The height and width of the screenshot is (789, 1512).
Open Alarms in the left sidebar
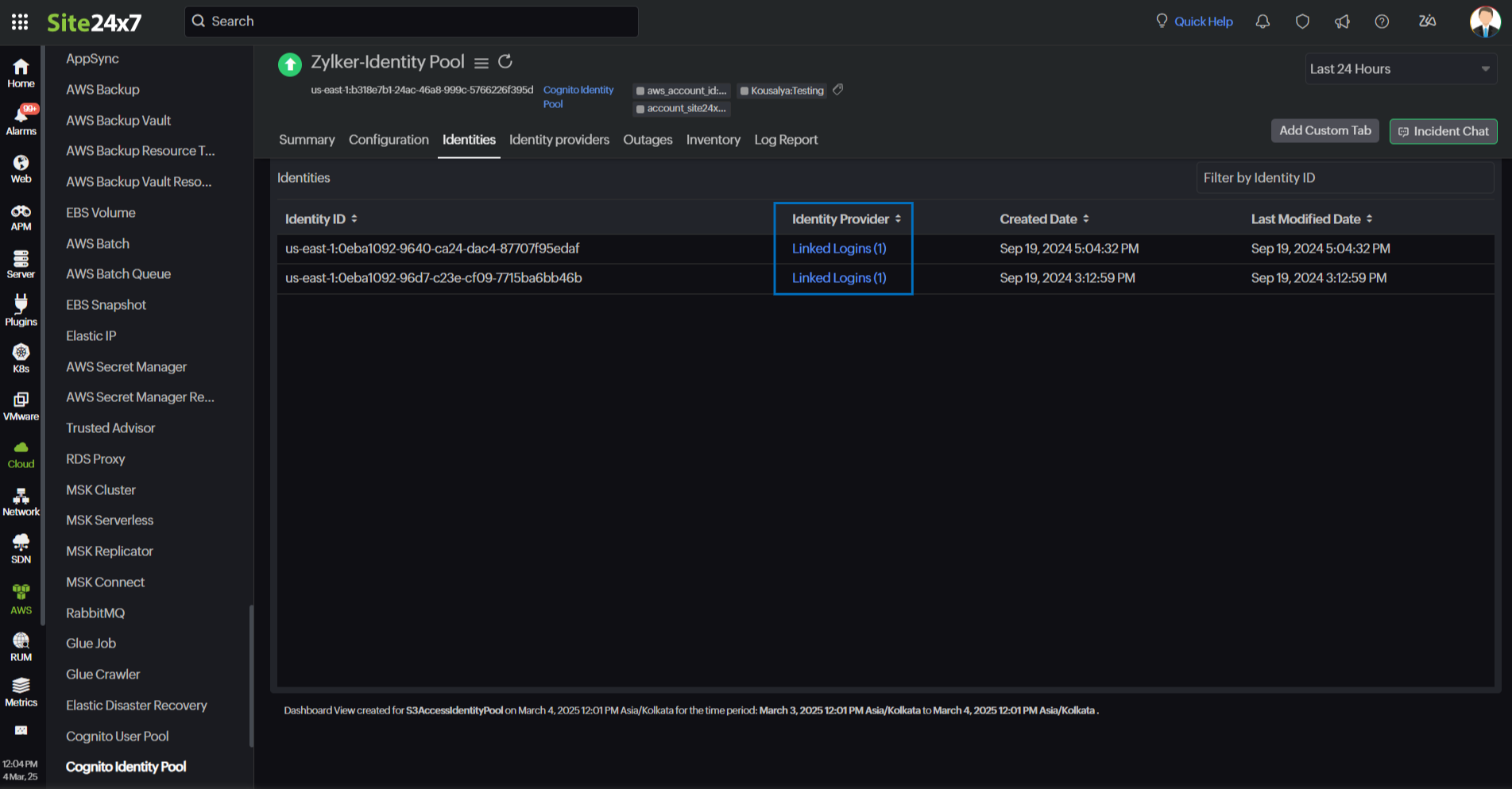[21, 121]
